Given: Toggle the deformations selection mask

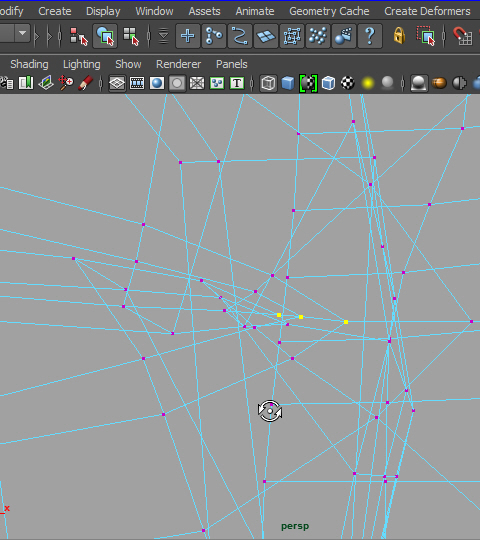Looking at the screenshot, I should point(292,36).
